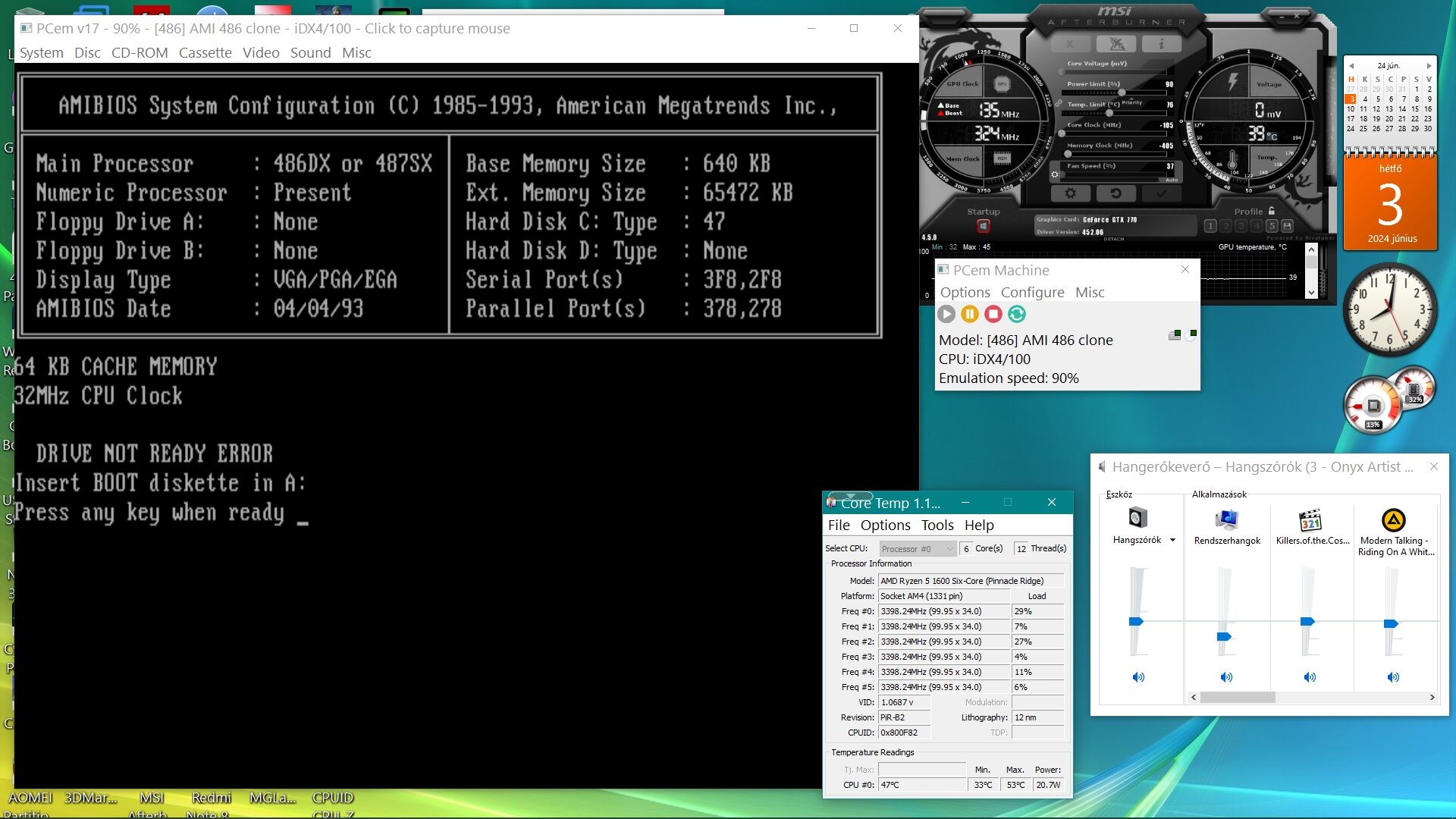This screenshot has width=1456, height=819.
Task: Open Disc menu in PCem window
Action: point(87,52)
